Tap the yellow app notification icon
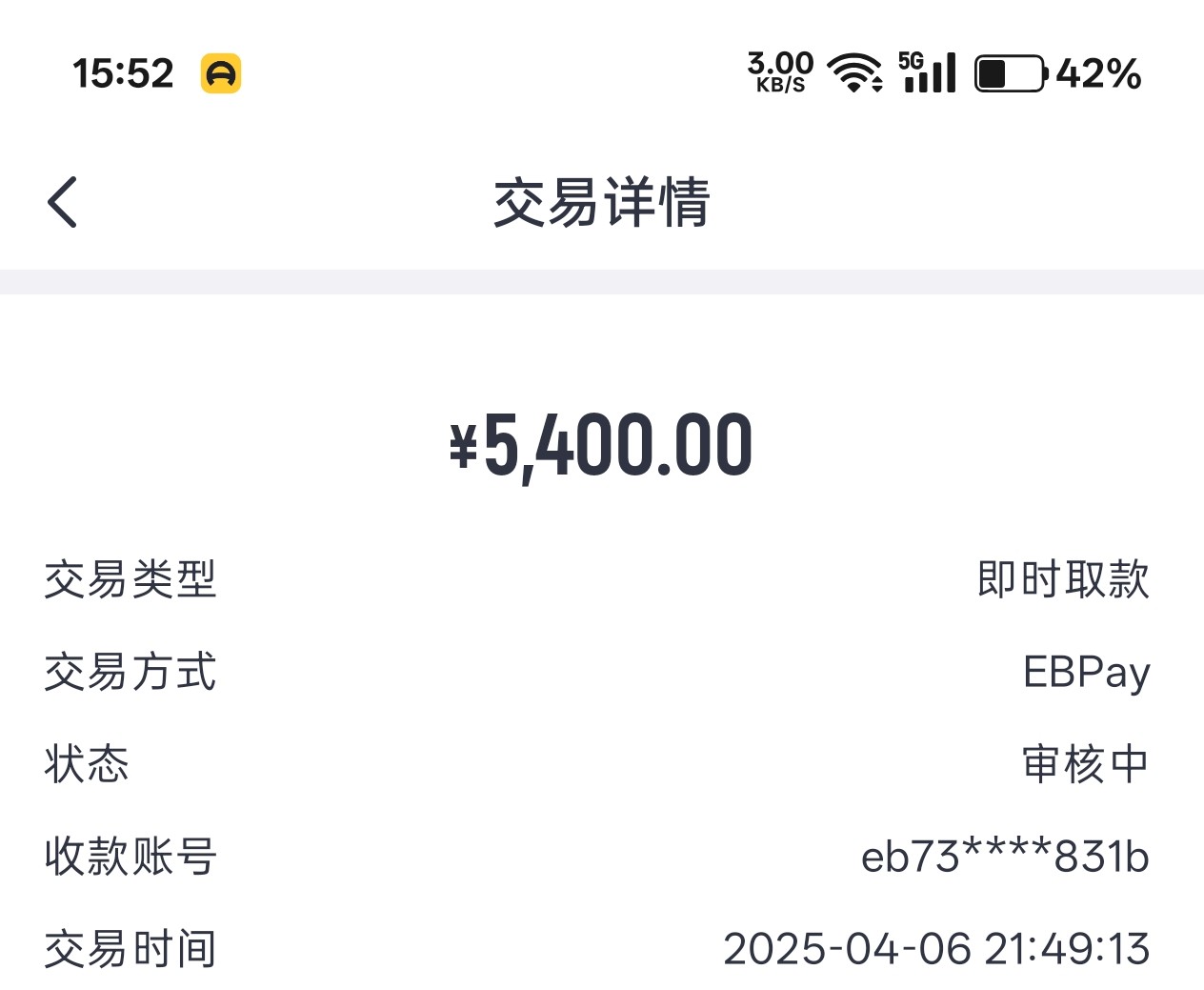This screenshot has height=990, width=1204. click(221, 73)
